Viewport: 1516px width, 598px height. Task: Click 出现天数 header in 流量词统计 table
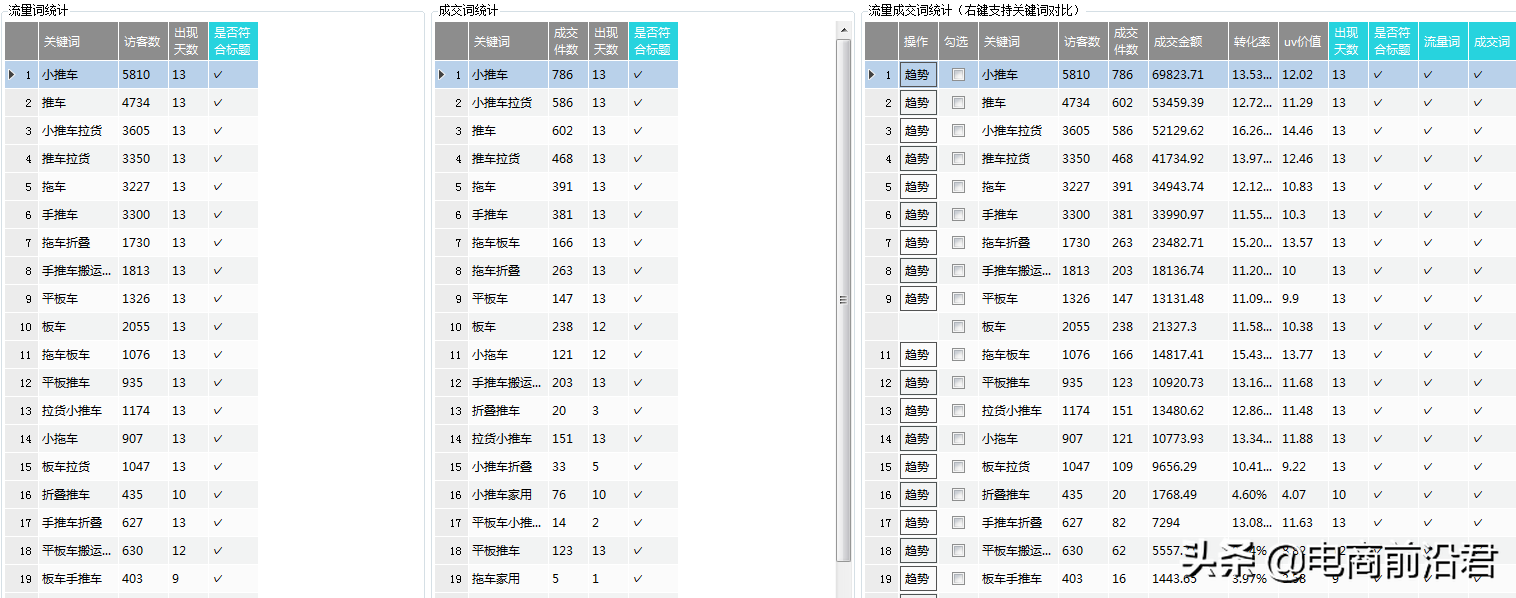[188, 42]
